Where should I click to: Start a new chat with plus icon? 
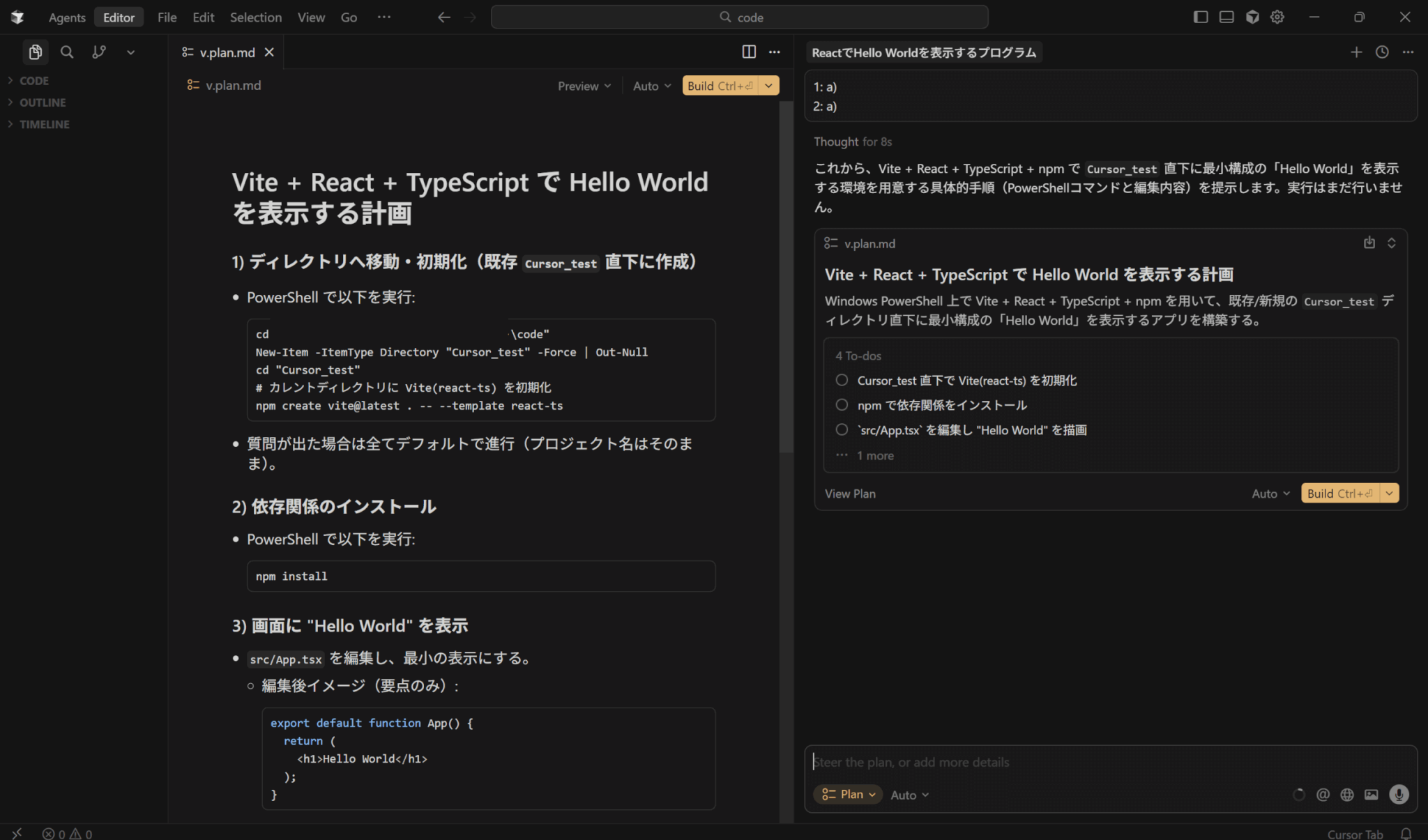click(x=1355, y=52)
